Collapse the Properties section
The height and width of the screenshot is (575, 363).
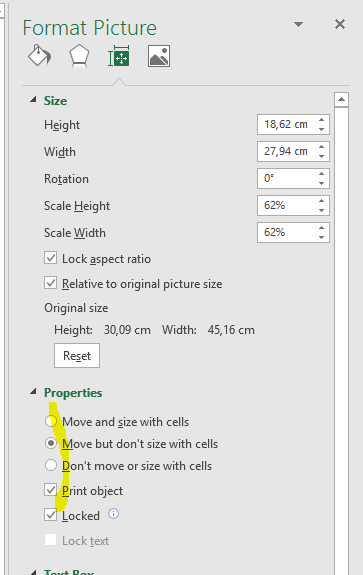pos(33,392)
